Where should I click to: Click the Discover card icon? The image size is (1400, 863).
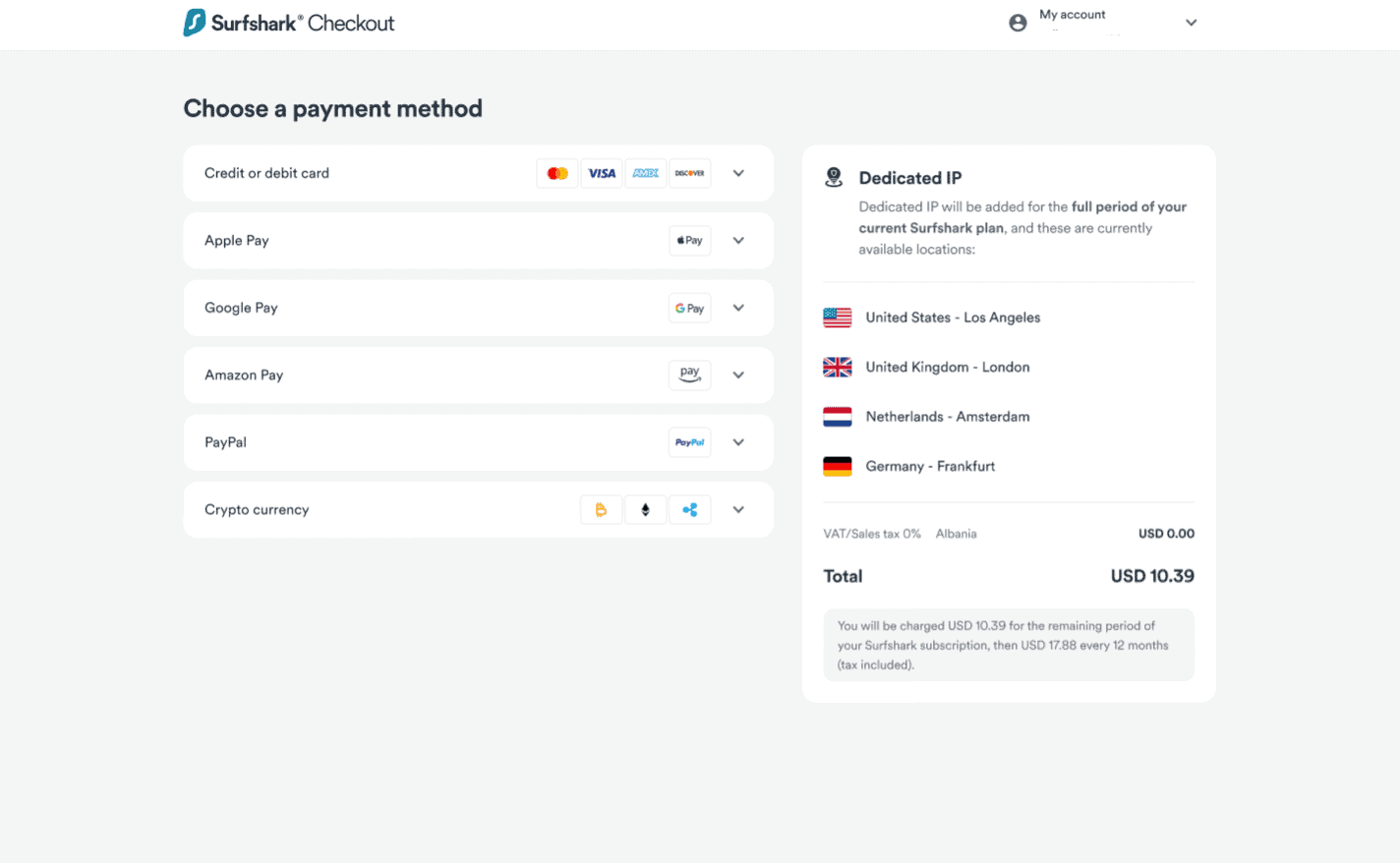coord(690,174)
